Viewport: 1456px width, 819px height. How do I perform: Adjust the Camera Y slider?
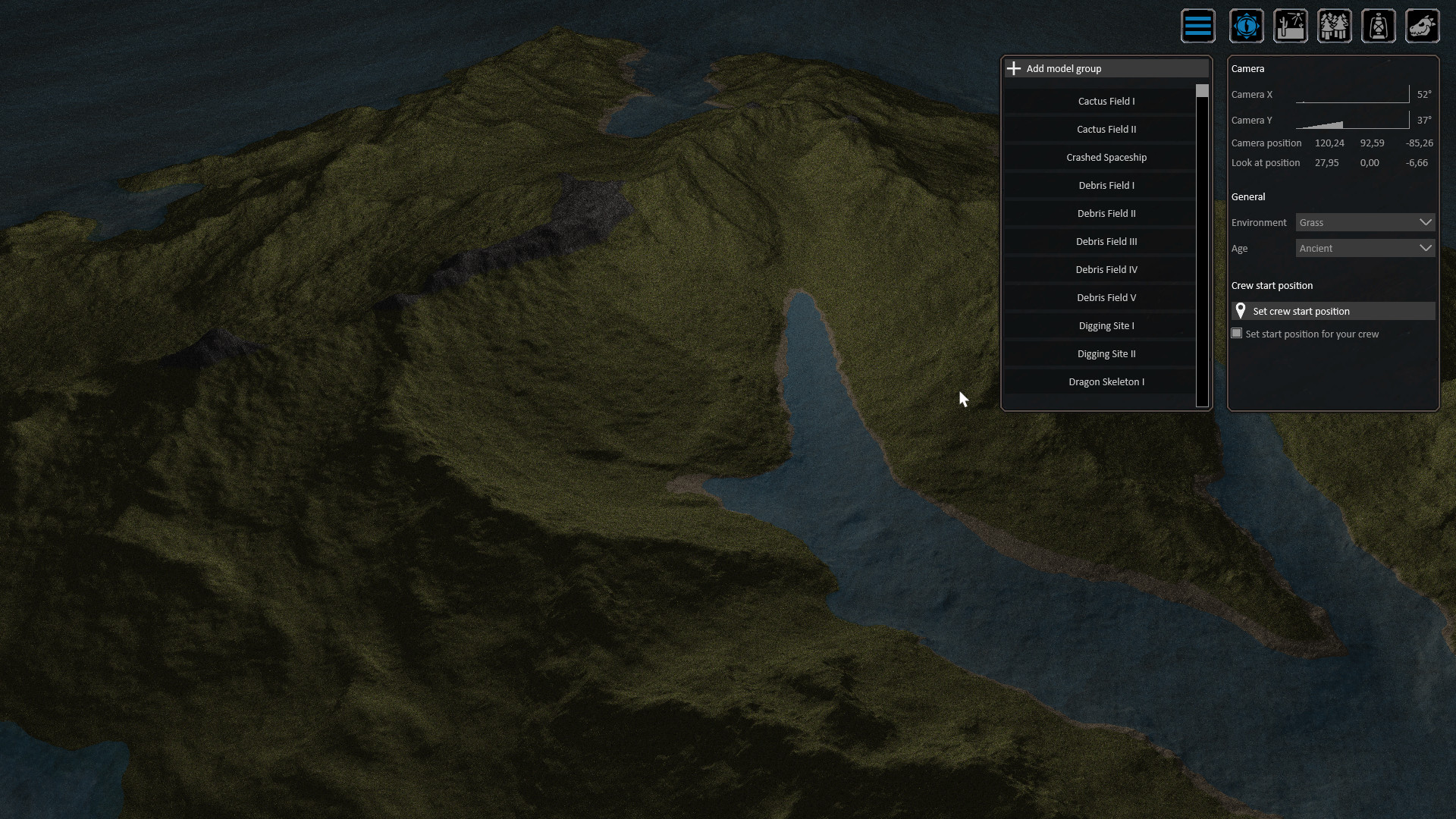click(1352, 120)
